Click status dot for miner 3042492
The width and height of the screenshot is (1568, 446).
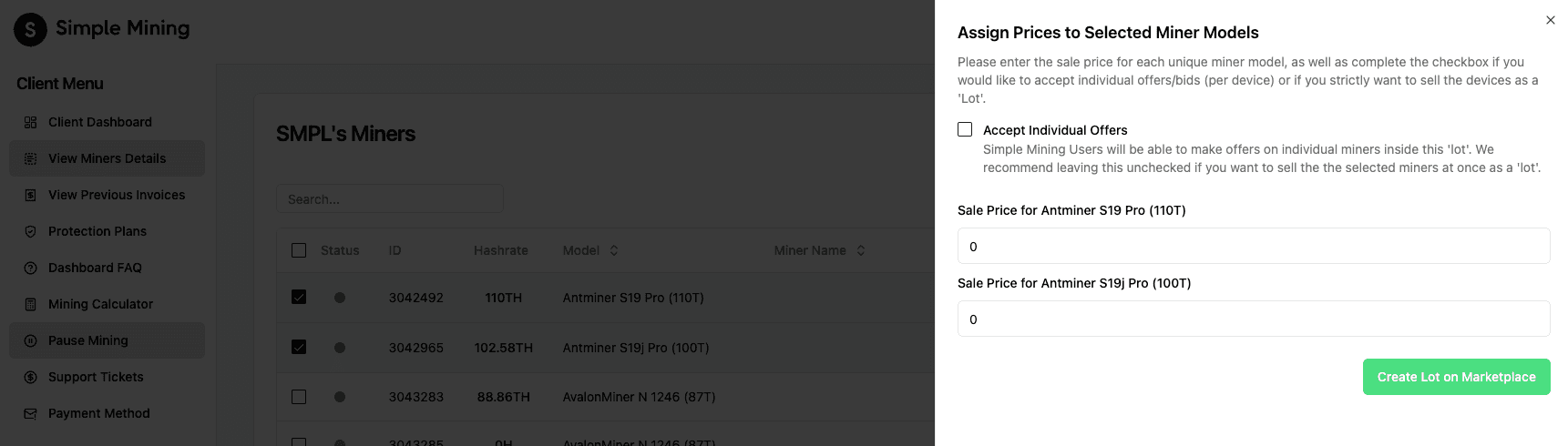(x=340, y=298)
